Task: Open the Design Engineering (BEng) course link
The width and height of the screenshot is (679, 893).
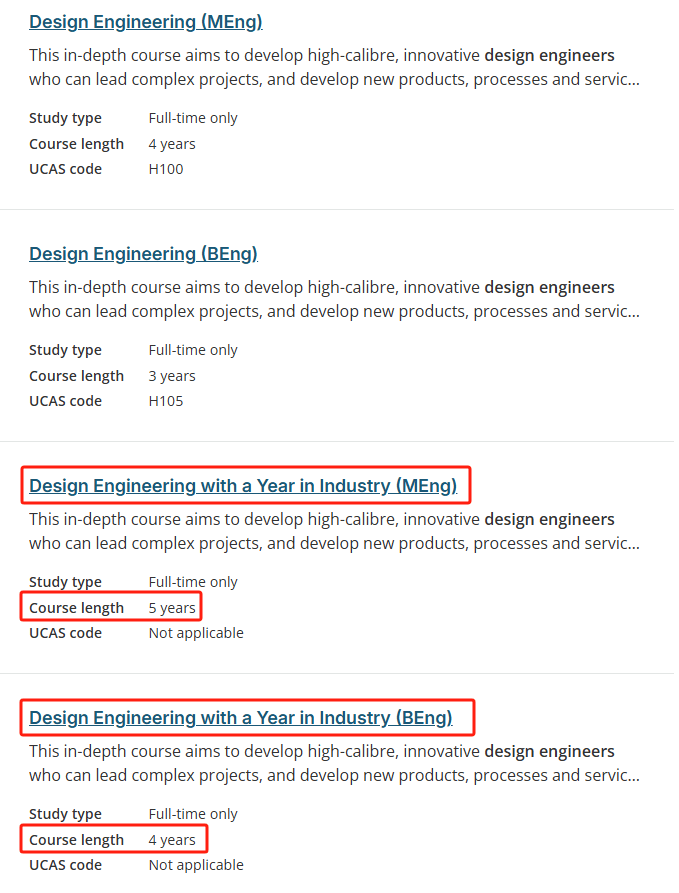Action: (x=143, y=253)
